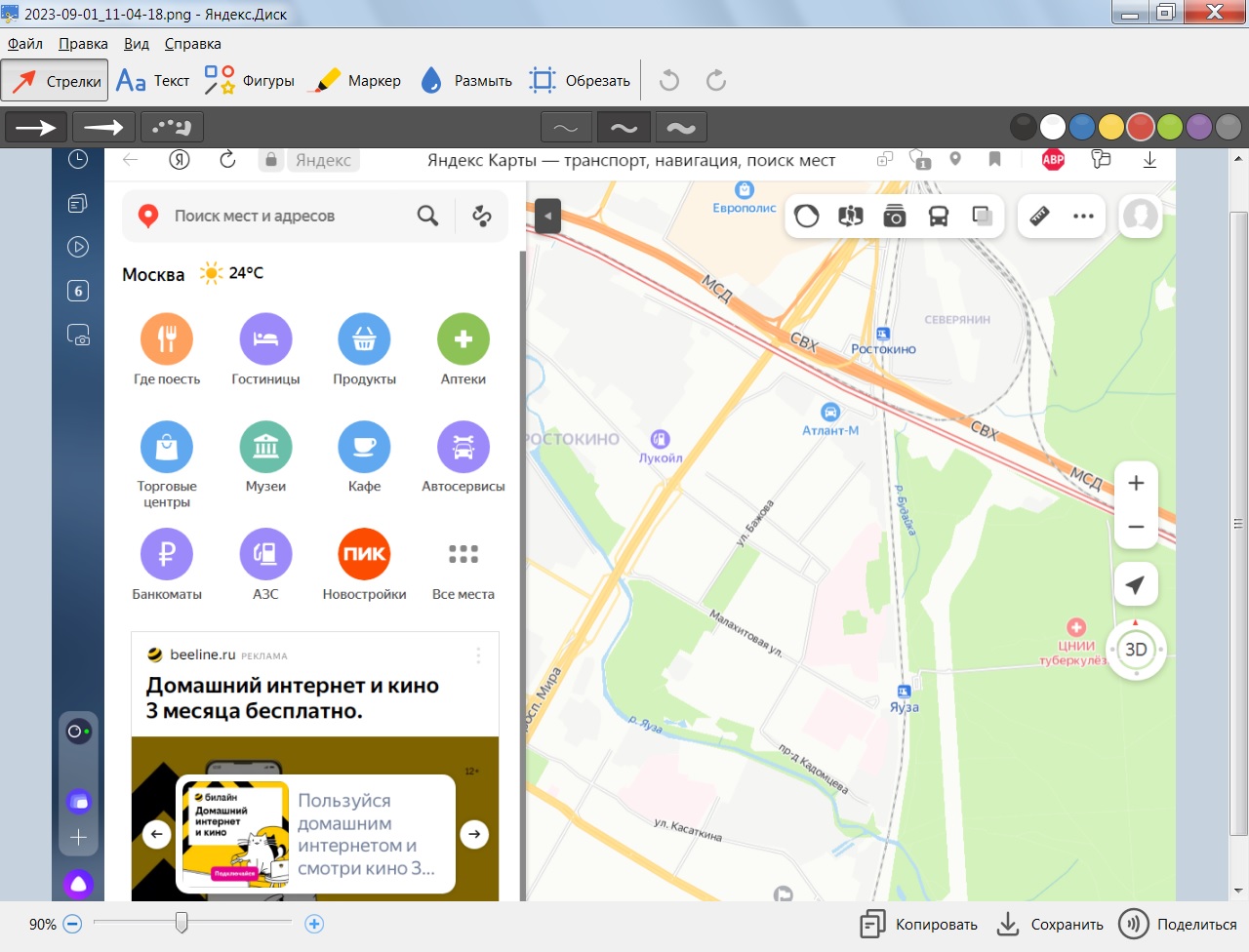Open the Аптеки category
The image size is (1249, 952).
pyautogui.click(x=463, y=350)
